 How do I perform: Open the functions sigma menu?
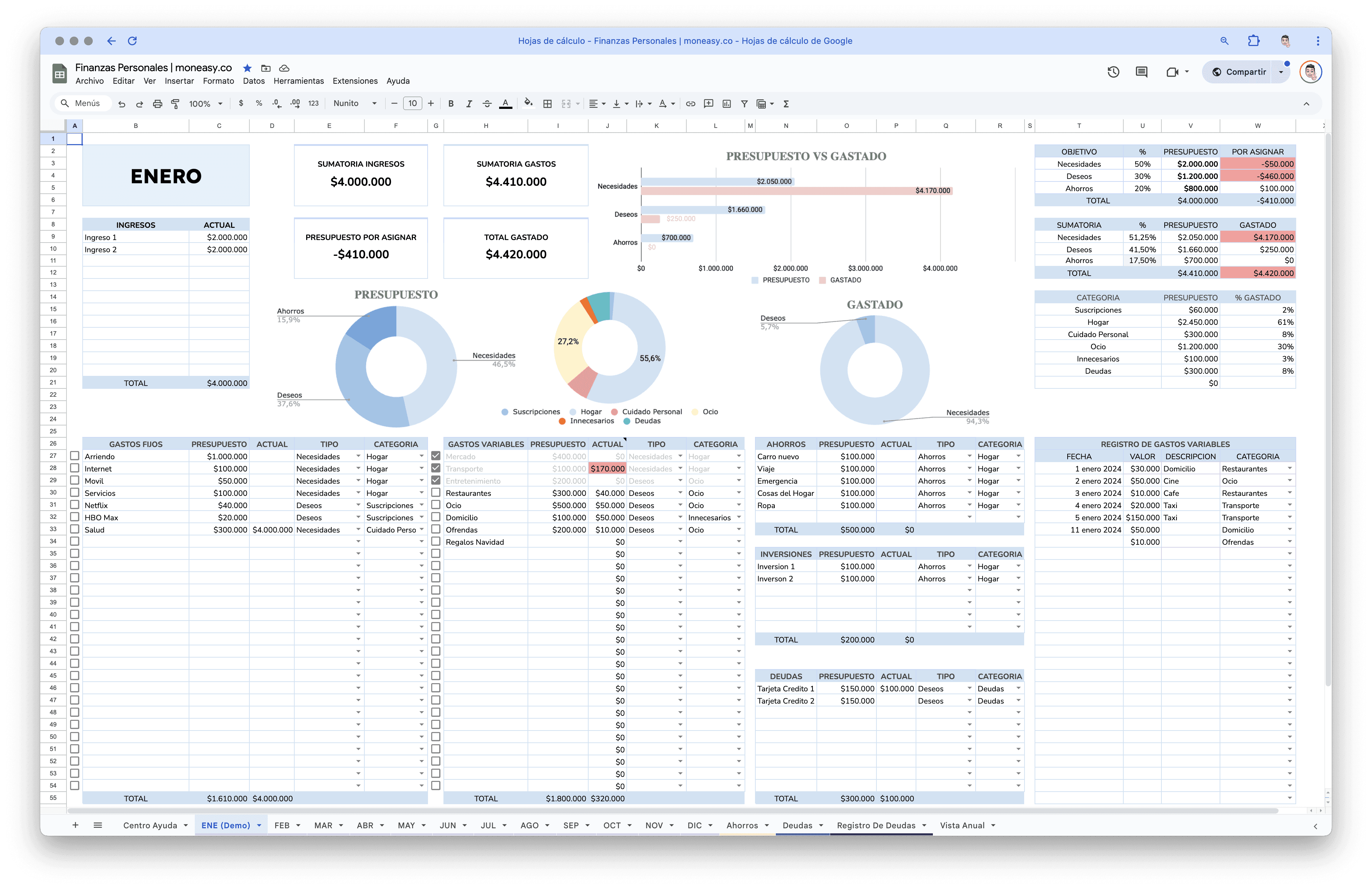(x=786, y=104)
